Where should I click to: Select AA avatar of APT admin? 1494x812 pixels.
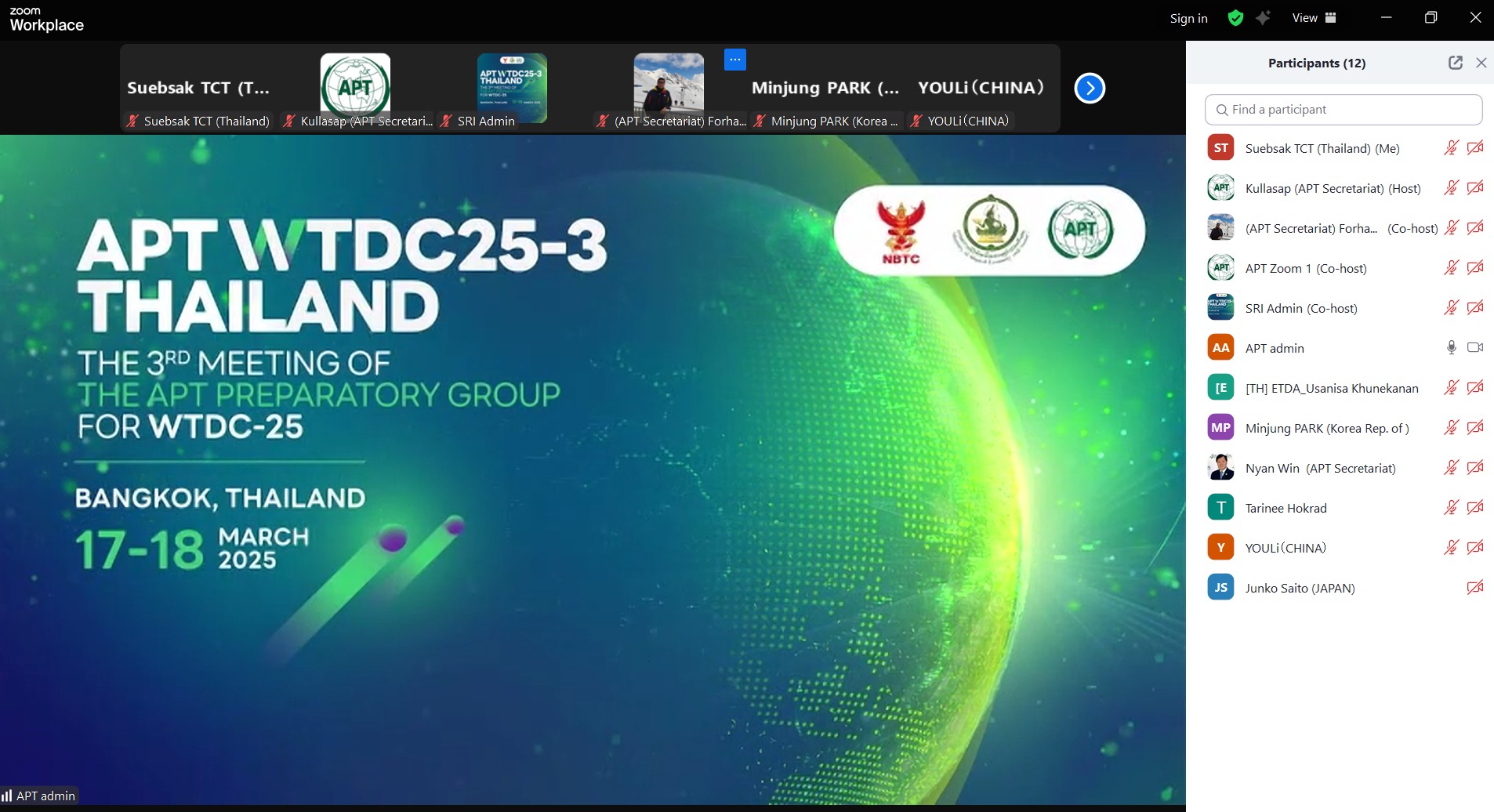pyautogui.click(x=1220, y=347)
